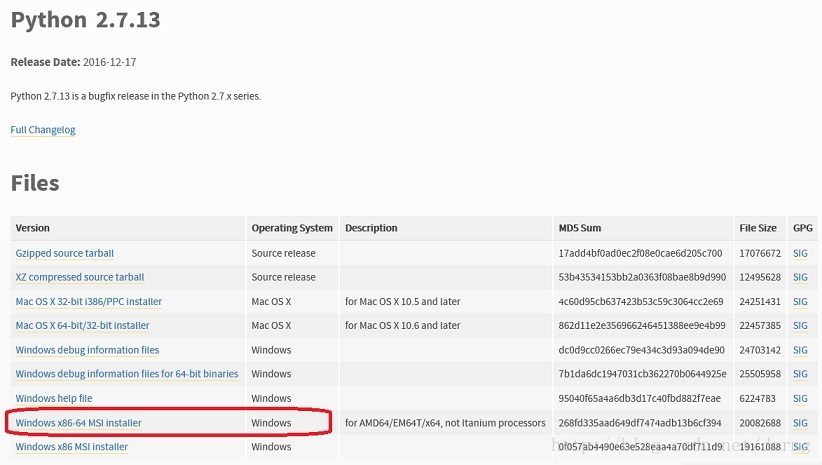
Task: Select file size value 17076672
Action: 760,253
